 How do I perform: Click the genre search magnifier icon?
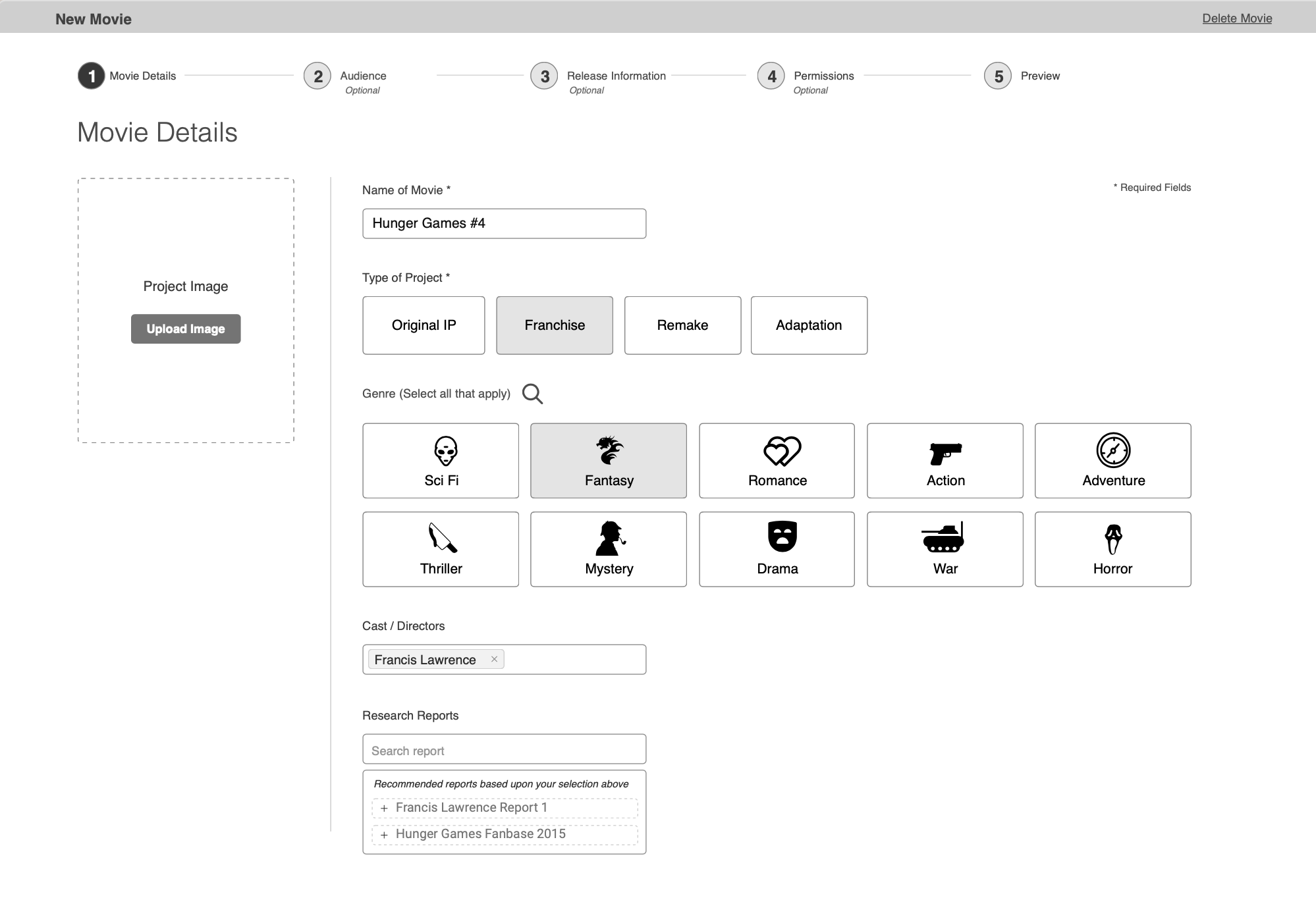tap(532, 394)
